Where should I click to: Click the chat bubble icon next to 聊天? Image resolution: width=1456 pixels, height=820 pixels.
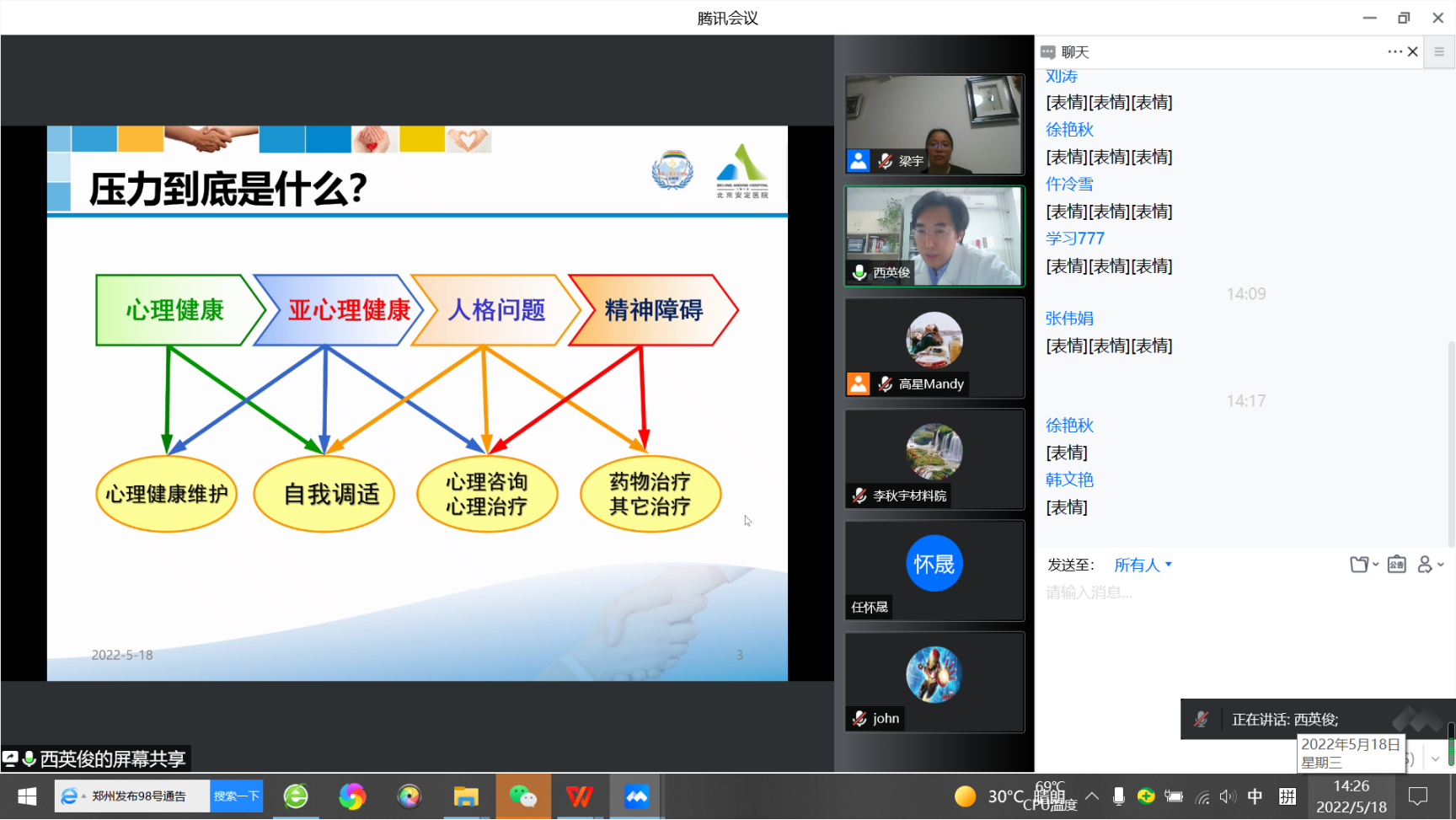pyautogui.click(x=1048, y=52)
